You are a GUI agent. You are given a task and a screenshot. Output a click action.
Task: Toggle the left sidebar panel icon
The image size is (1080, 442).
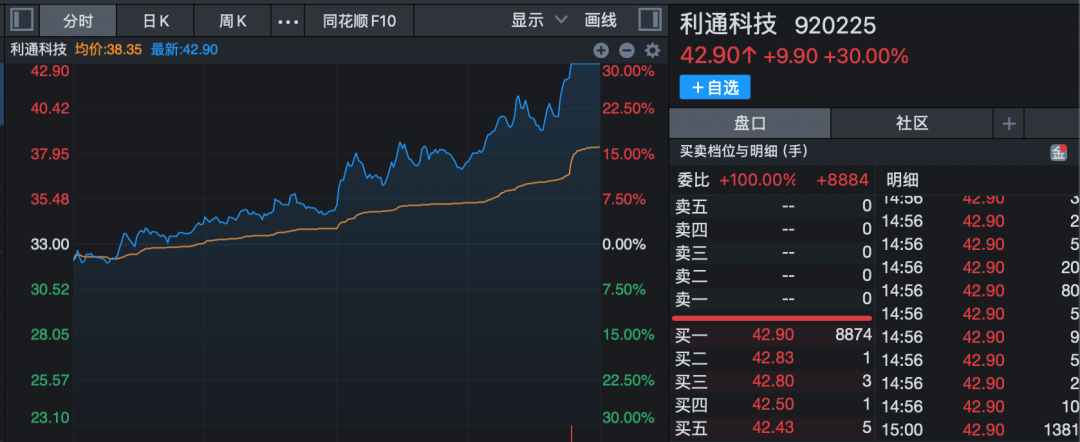point(21,20)
